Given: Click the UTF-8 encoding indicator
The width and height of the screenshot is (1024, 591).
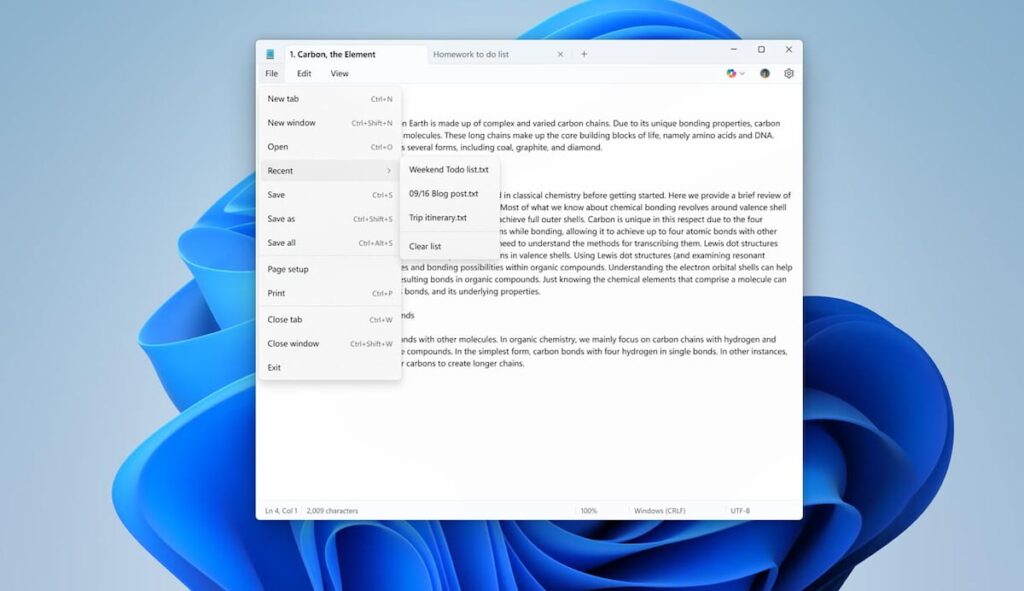Looking at the screenshot, I should click(740, 511).
